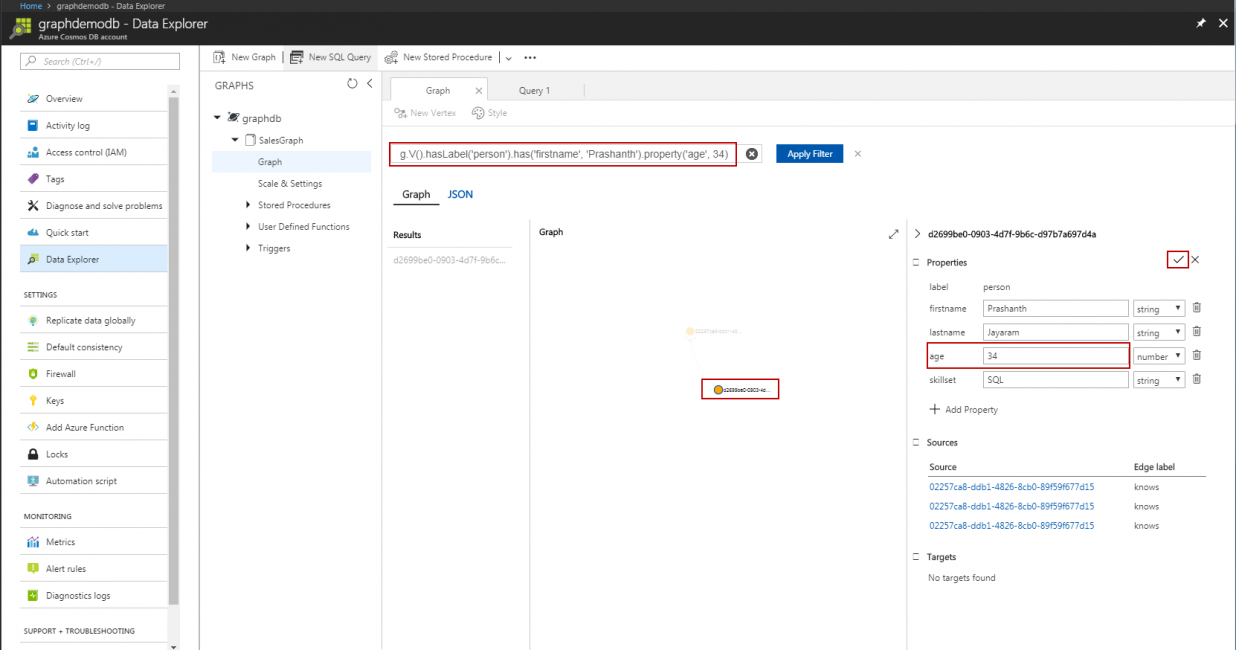Viewport: 1236px width, 650px height.
Task: Open the first 02257ca8 source vertex link
Action: 1011,487
